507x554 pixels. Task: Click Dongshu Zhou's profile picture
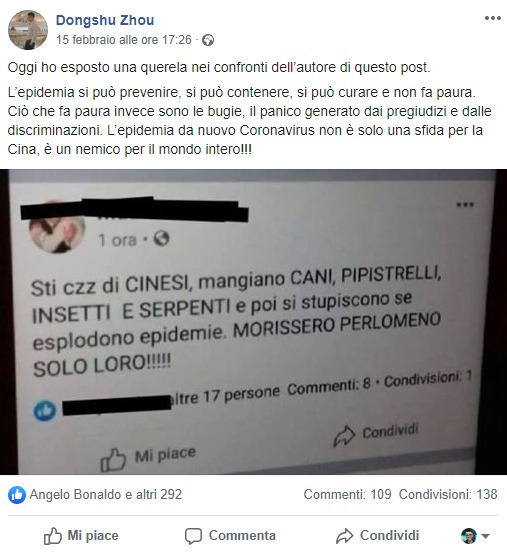(28, 30)
